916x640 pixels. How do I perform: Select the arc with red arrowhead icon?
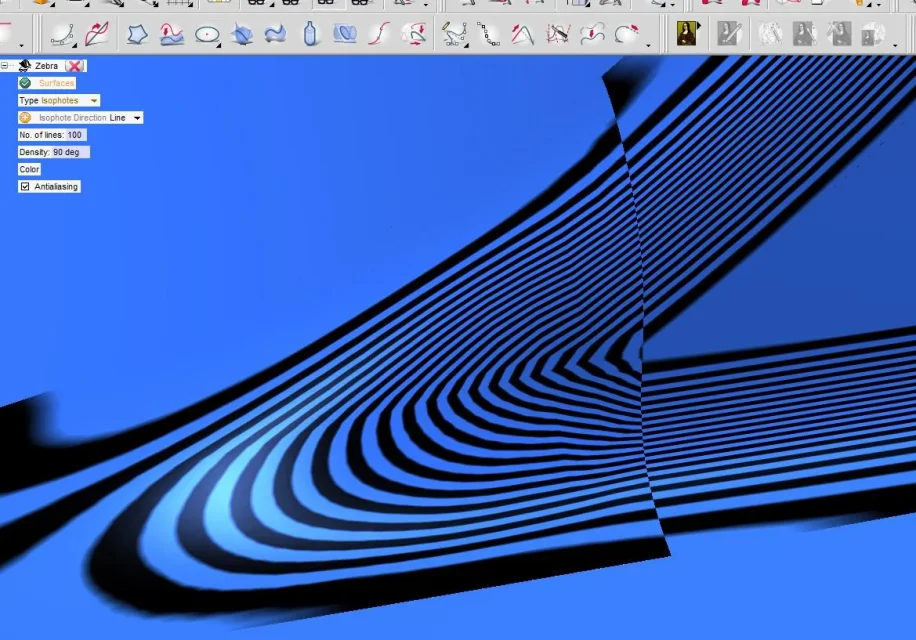[626, 34]
